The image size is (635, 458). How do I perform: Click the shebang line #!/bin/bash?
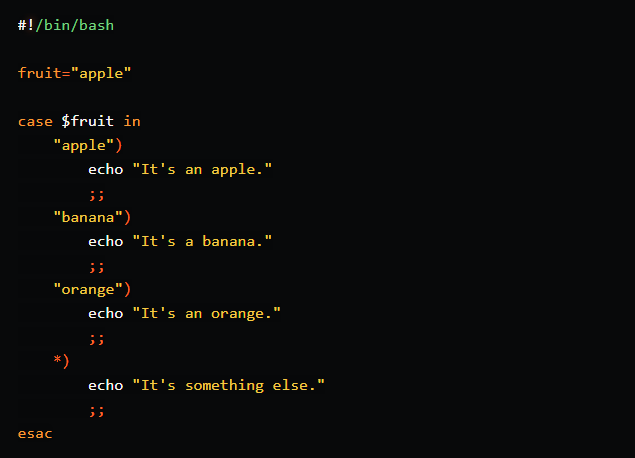point(66,26)
